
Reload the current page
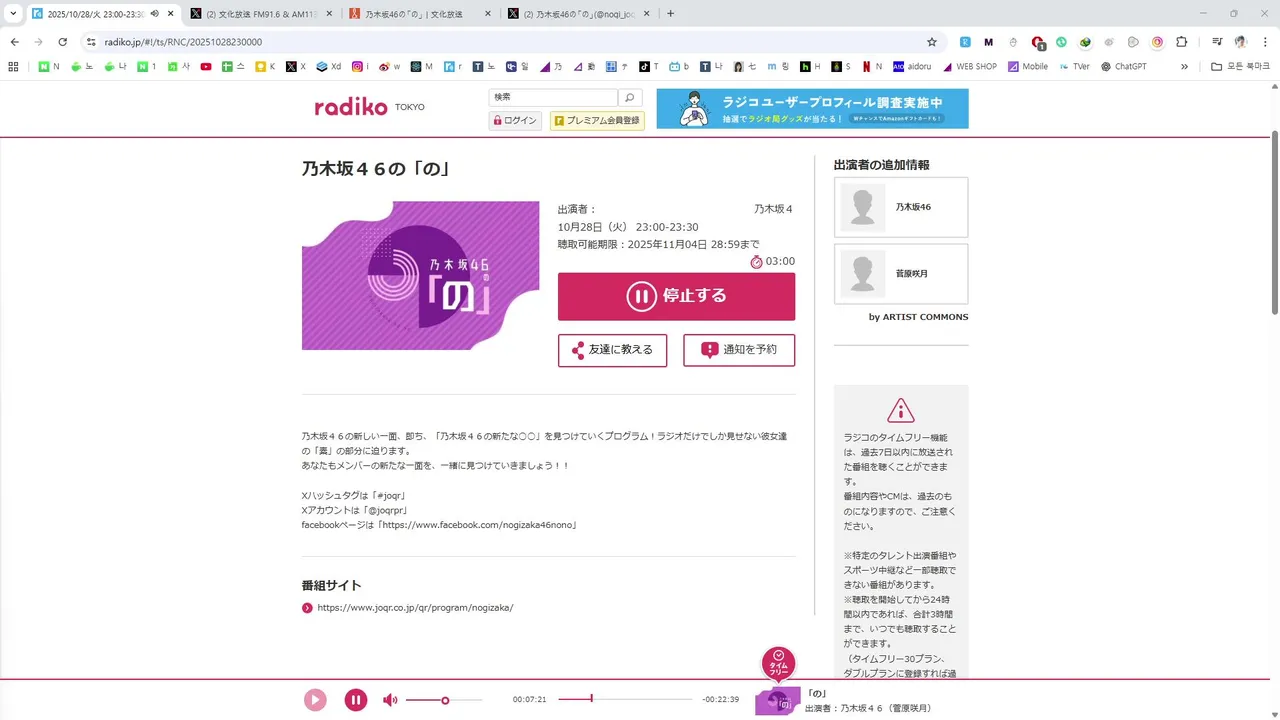click(62, 42)
